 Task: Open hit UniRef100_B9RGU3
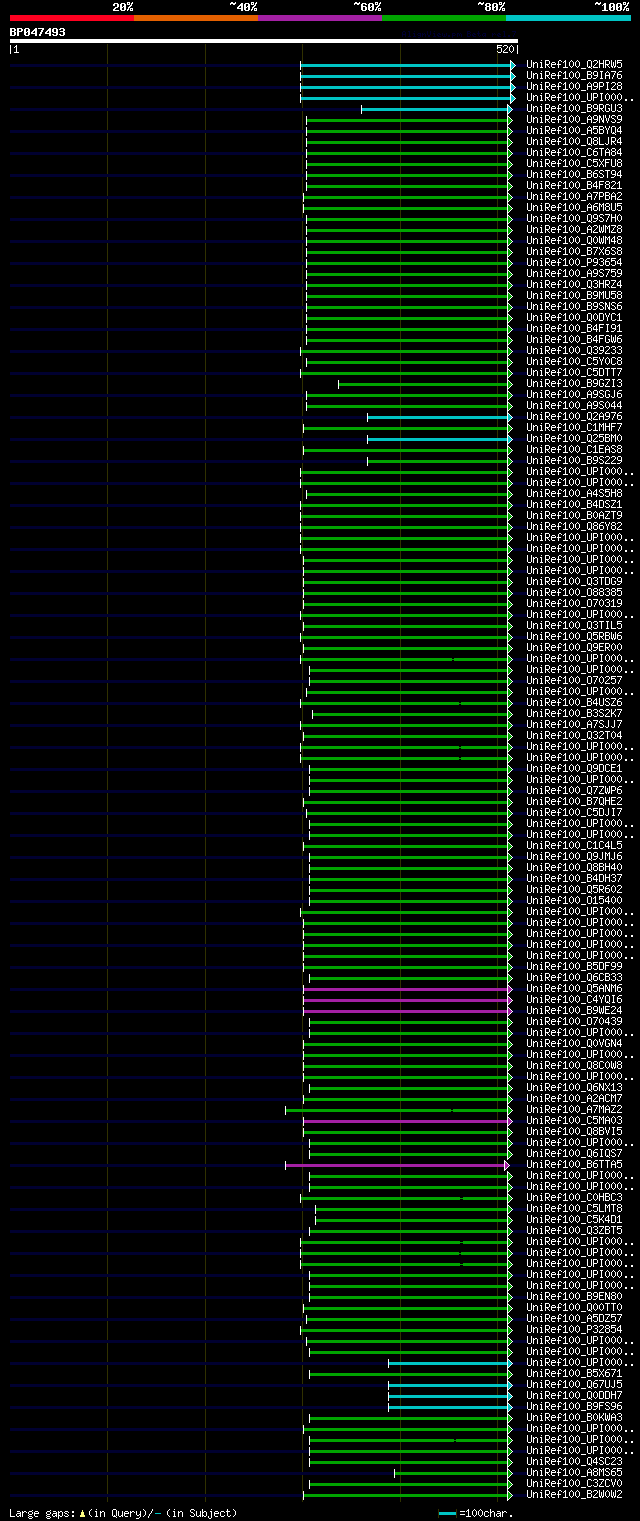point(574,108)
